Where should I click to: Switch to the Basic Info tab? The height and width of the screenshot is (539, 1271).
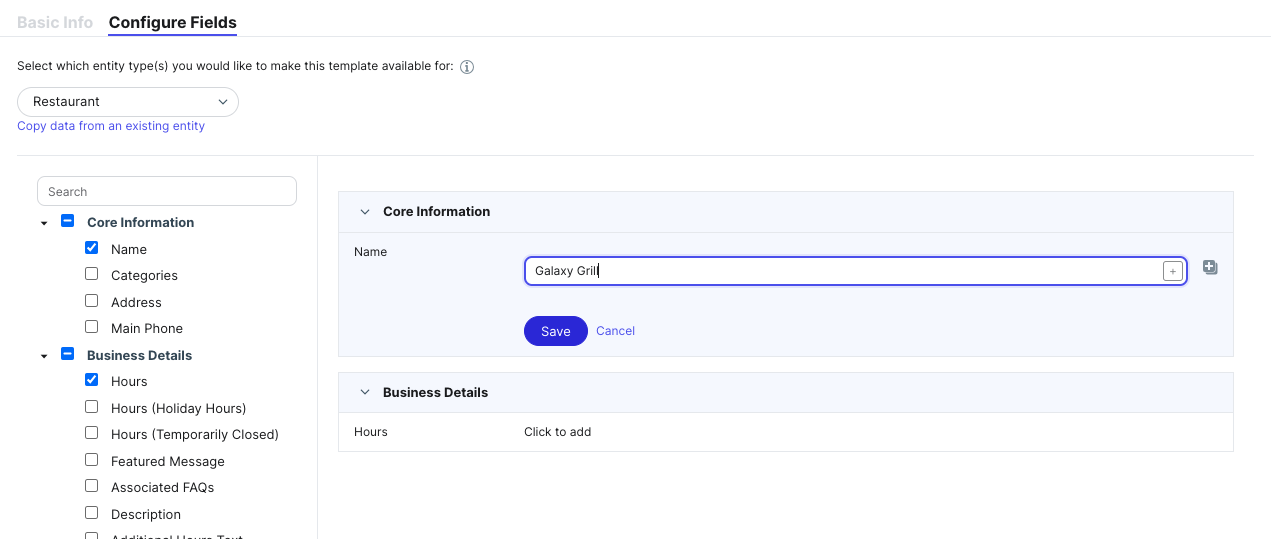[x=55, y=22]
